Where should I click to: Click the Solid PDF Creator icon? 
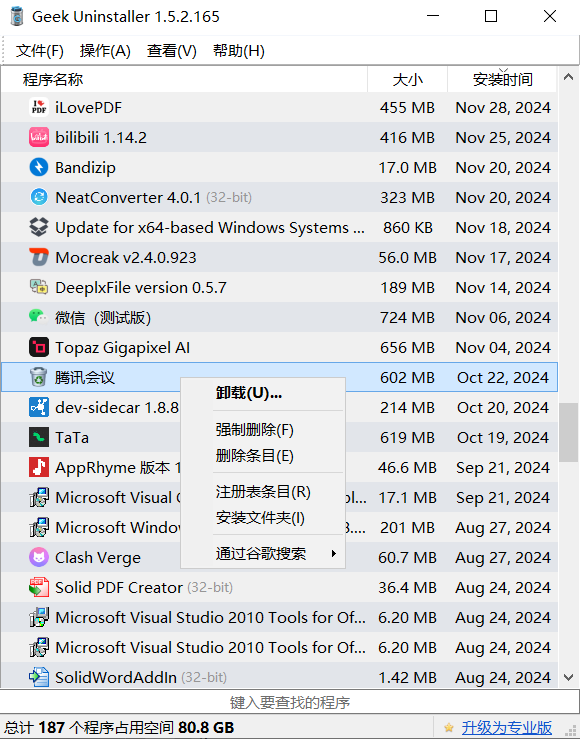pos(39,587)
